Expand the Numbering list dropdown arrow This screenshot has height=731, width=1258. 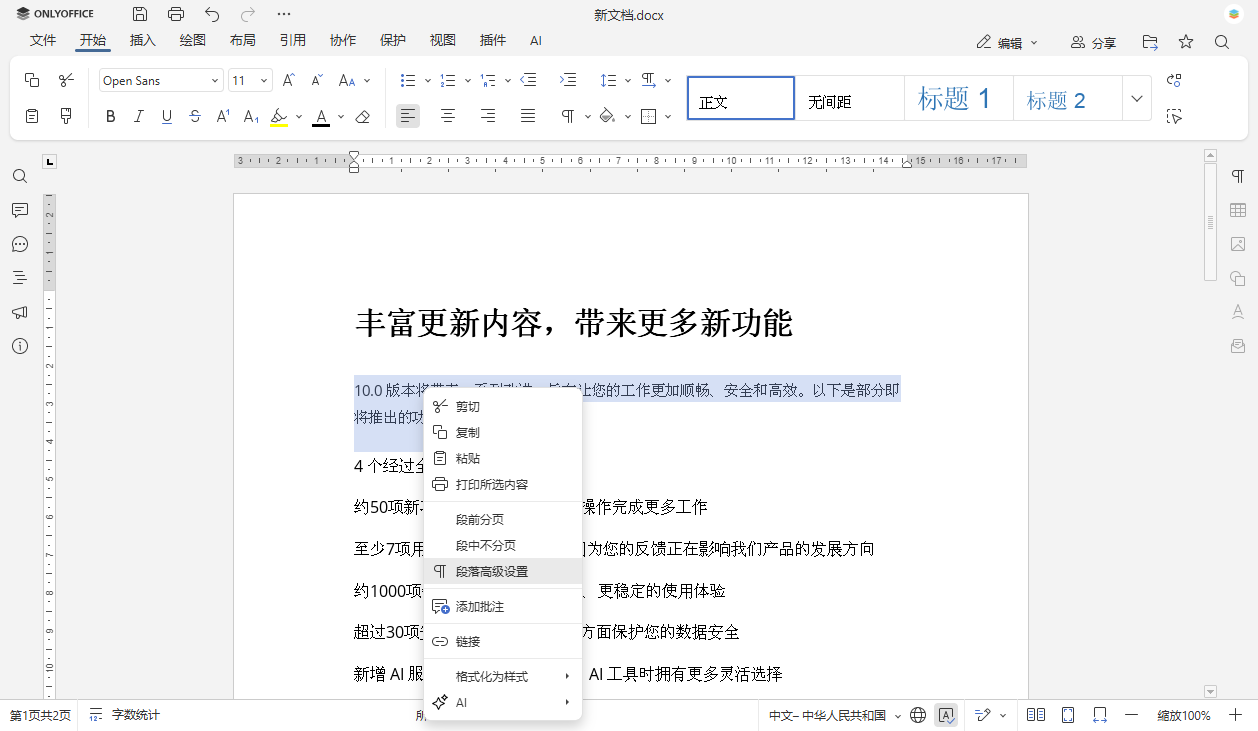click(468, 81)
